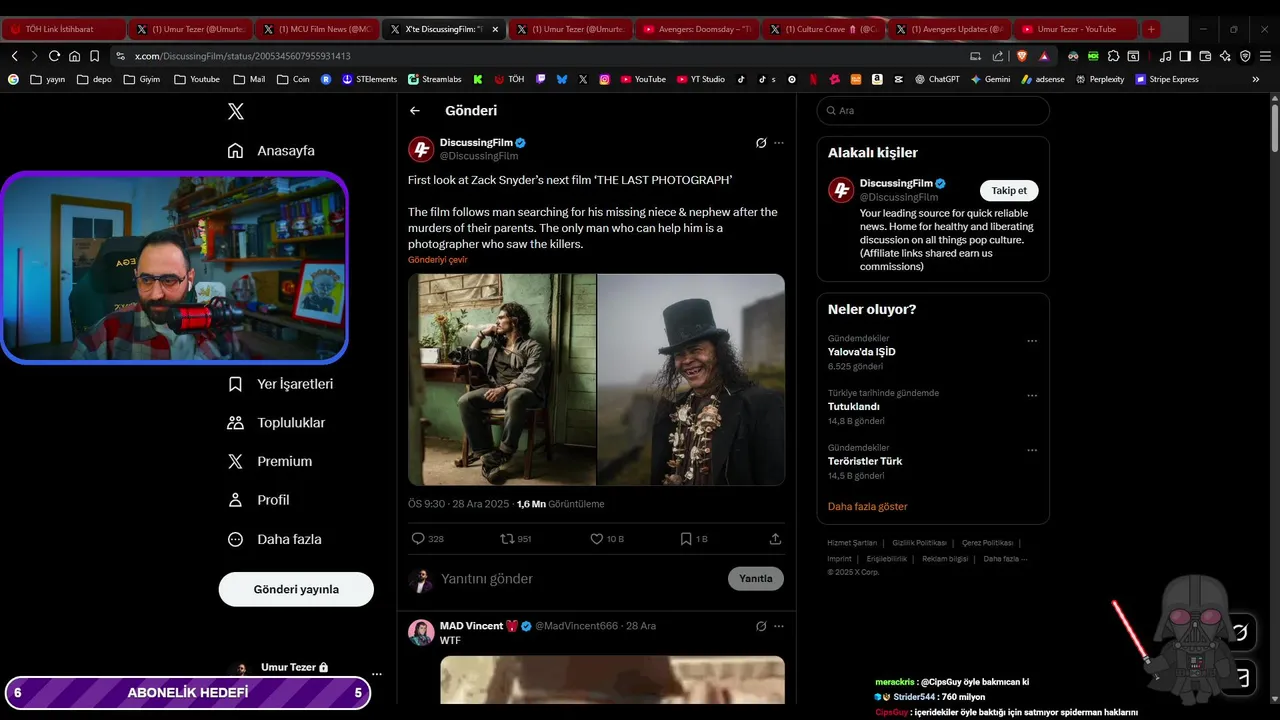
Task: Click the browser reload button
Action: tap(54, 56)
